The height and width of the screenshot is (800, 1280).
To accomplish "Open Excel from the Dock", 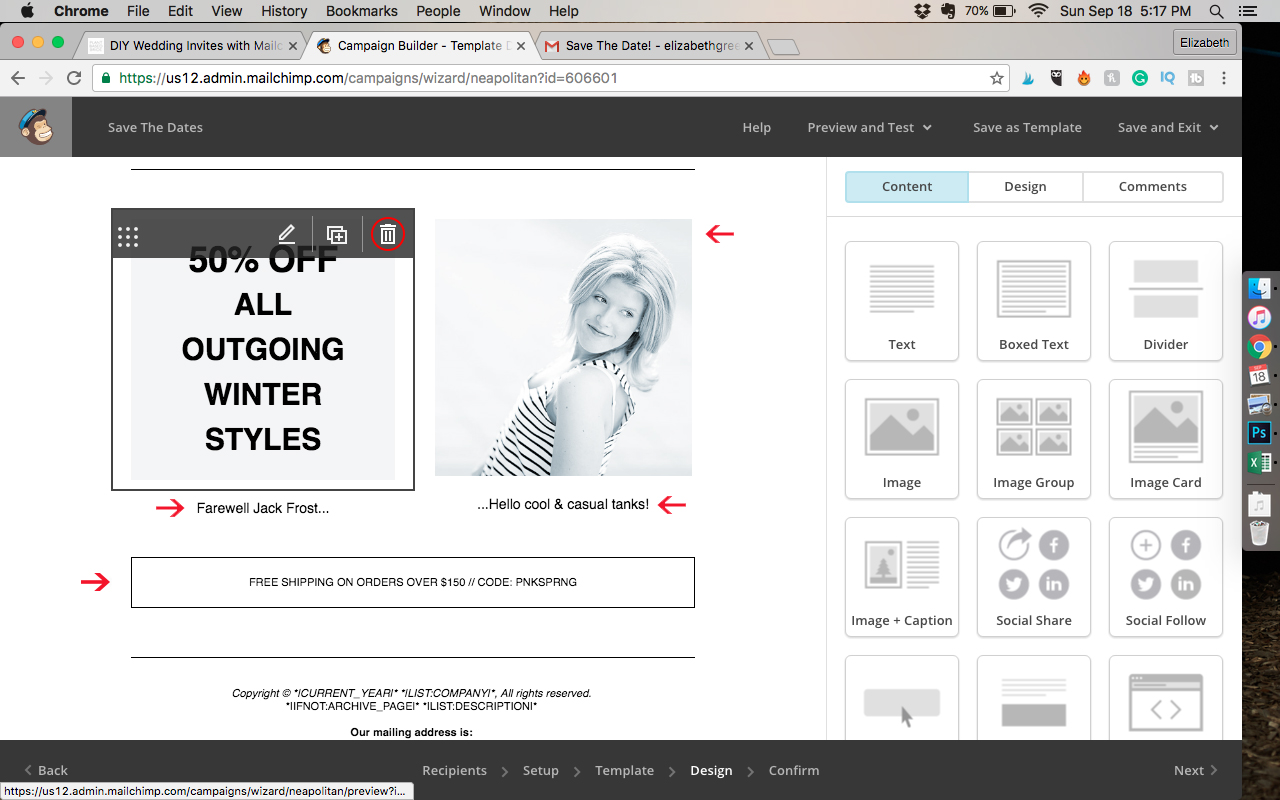I will (x=1259, y=462).
